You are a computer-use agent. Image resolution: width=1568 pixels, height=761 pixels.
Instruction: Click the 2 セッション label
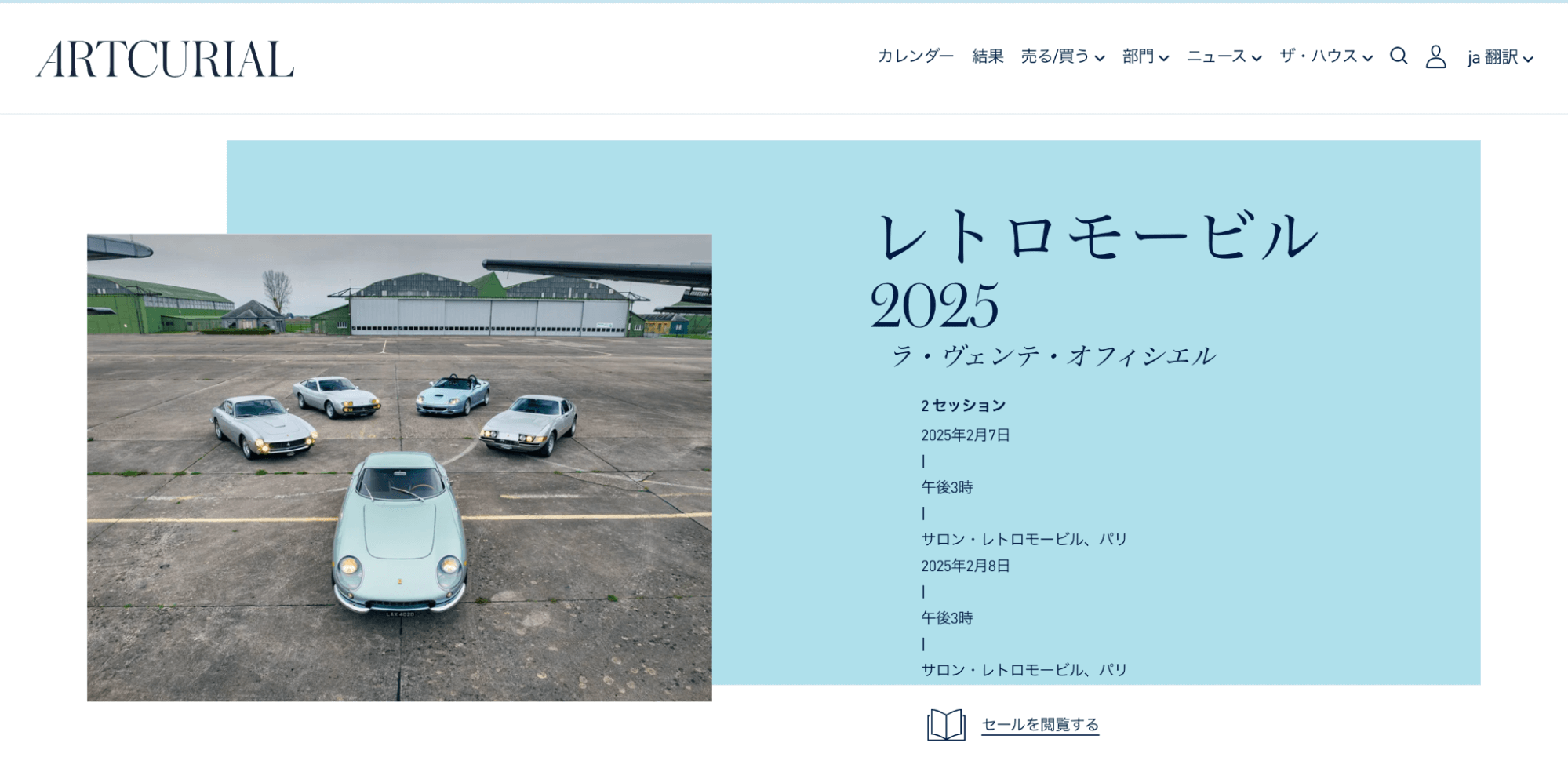pyautogui.click(x=963, y=406)
